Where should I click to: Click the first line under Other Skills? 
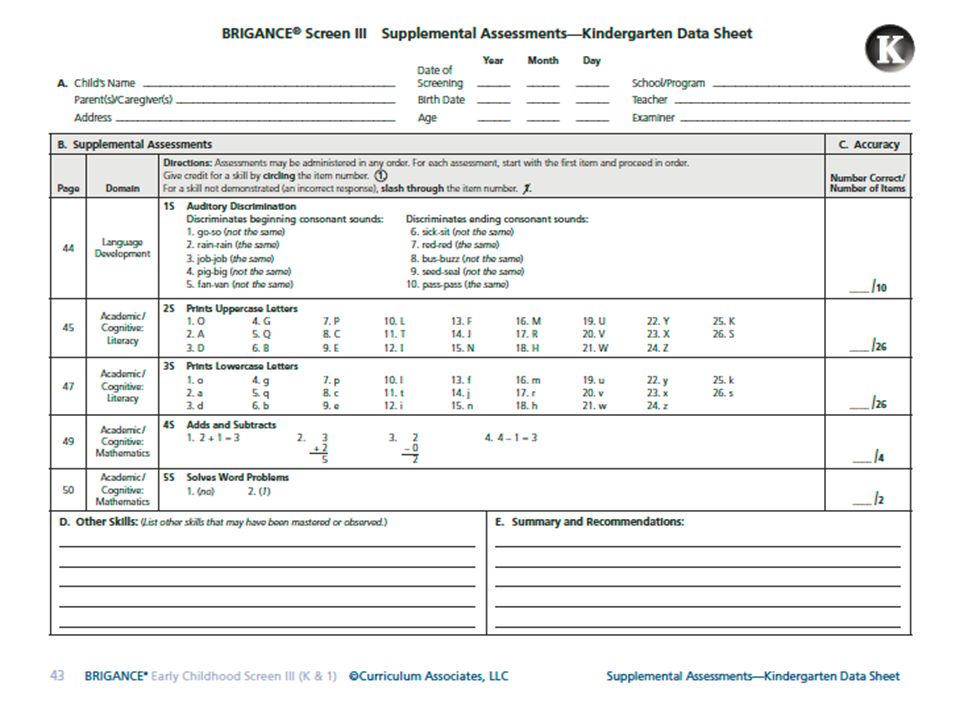click(267, 546)
